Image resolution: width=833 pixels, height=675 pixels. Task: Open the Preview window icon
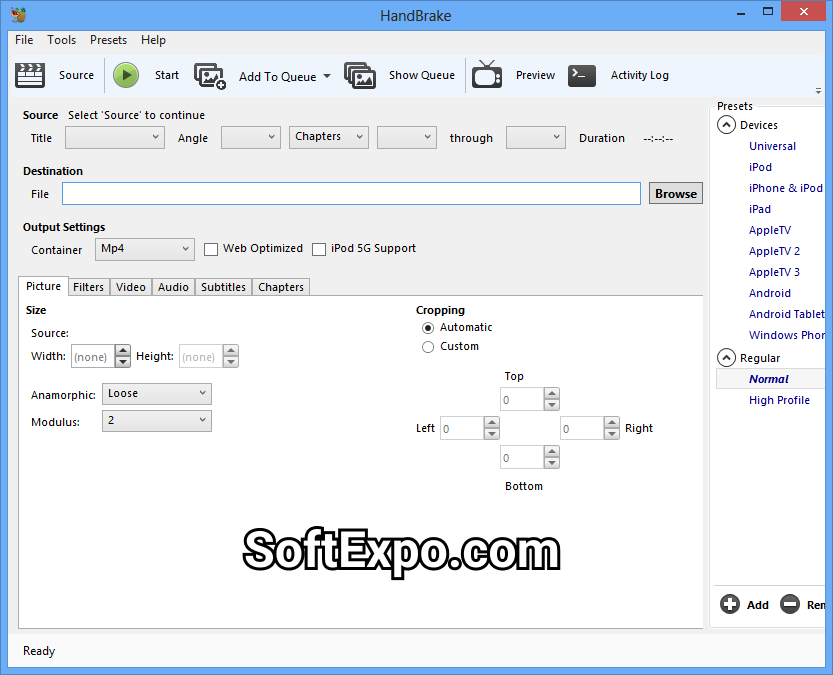tap(487, 75)
